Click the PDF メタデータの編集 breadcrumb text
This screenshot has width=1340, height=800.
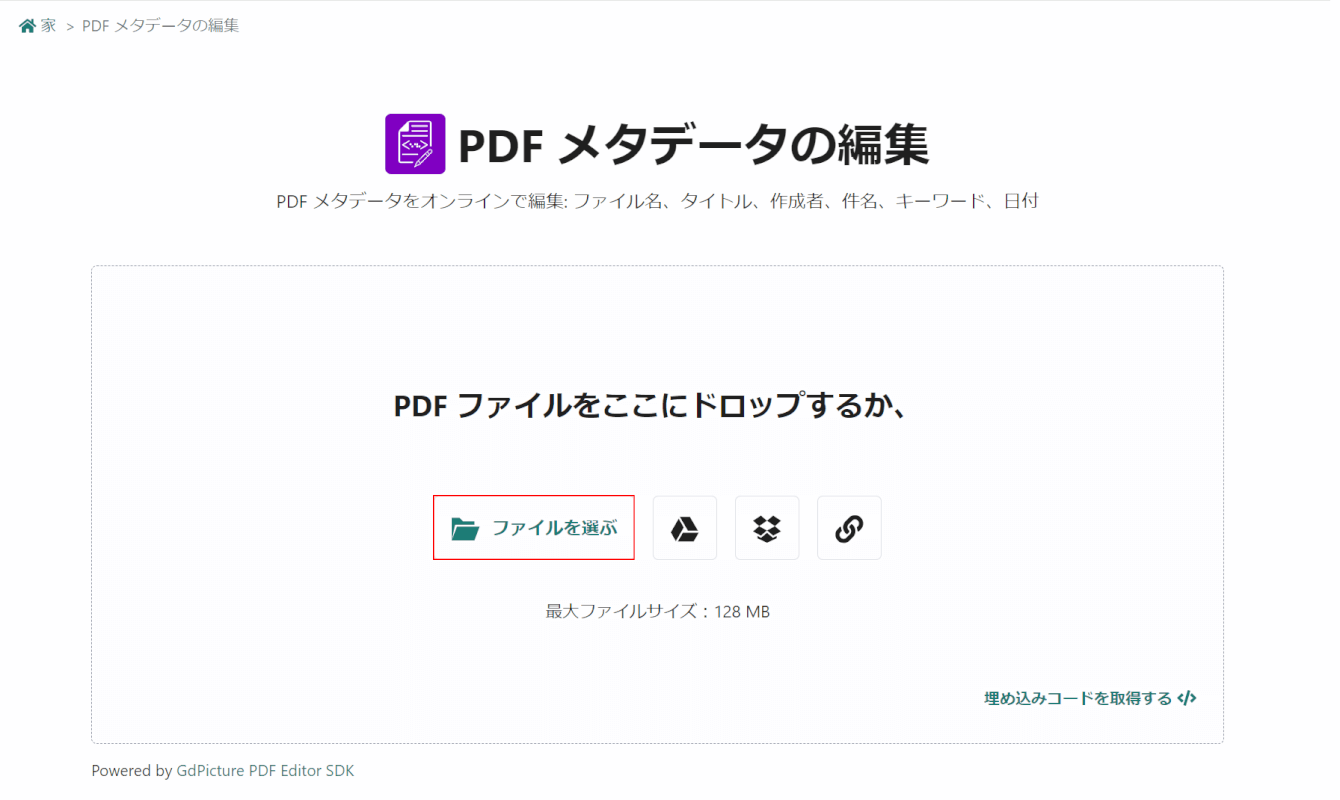tap(160, 26)
